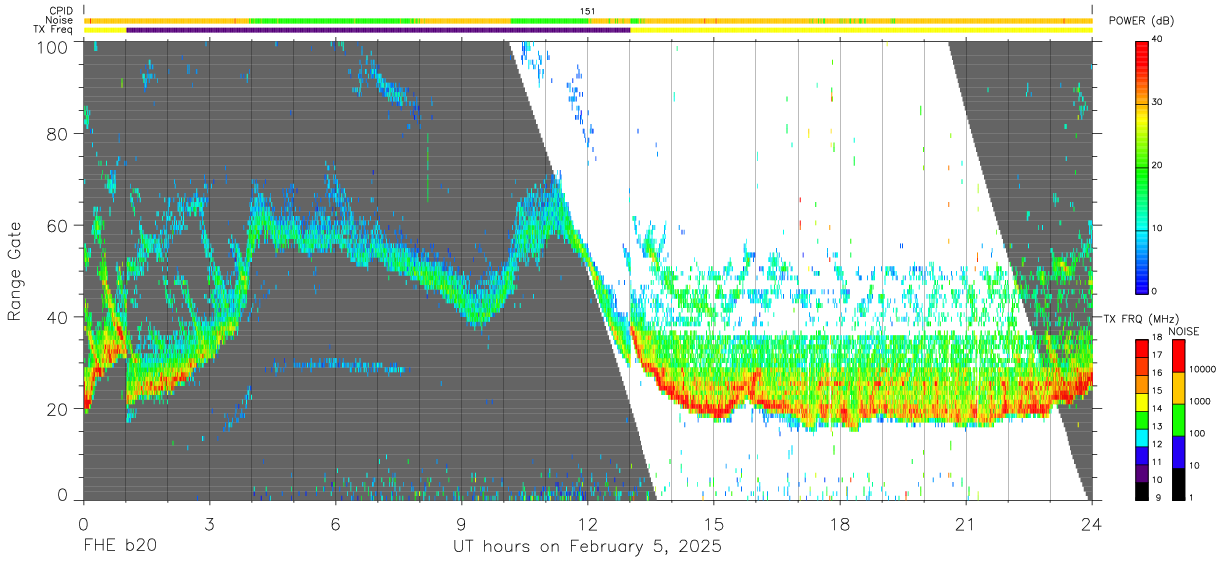
Task: Click the 80 tick on Range Gate axis
Action: point(58,134)
